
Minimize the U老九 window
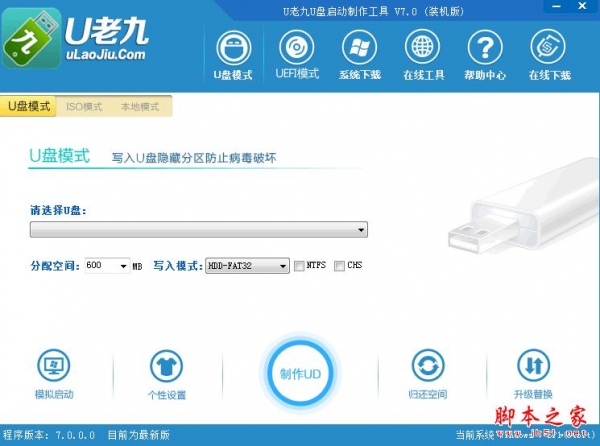556,6
